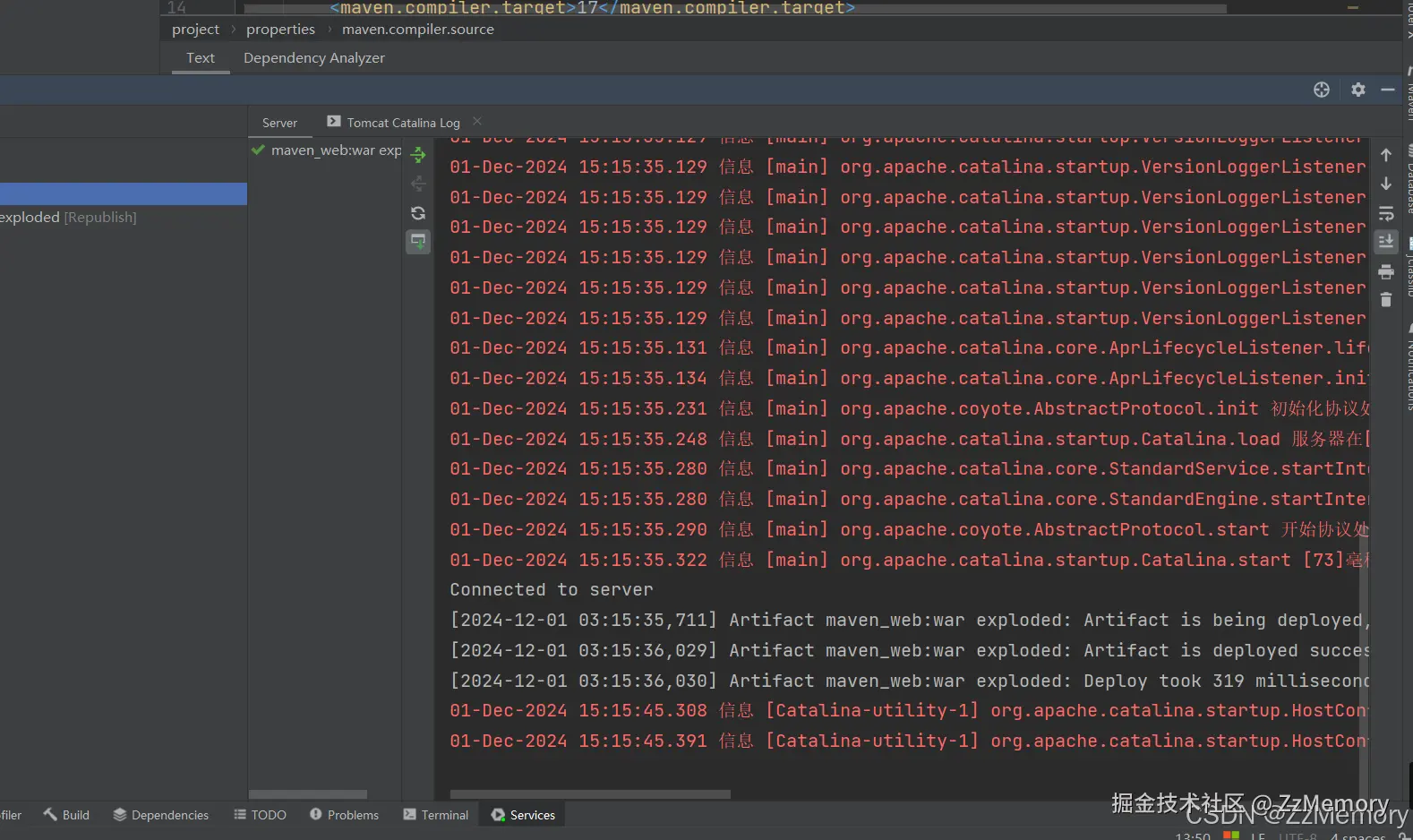Hide the Services panel with the dash icon
1413x840 pixels.
point(1388,90)
